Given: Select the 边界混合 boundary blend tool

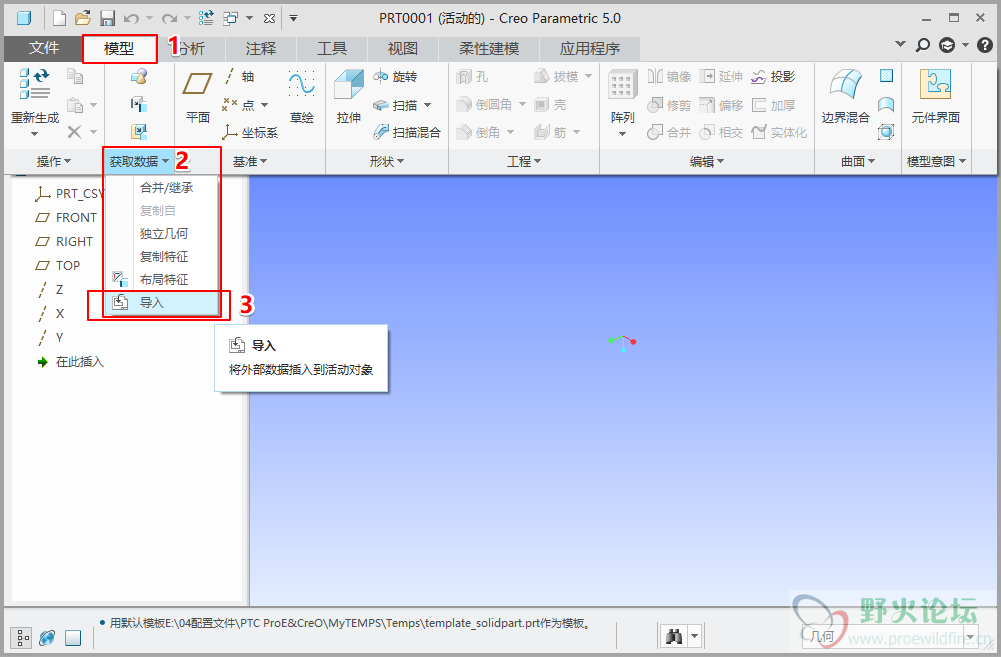Looking at the screenshot, I should coord(845,97).
